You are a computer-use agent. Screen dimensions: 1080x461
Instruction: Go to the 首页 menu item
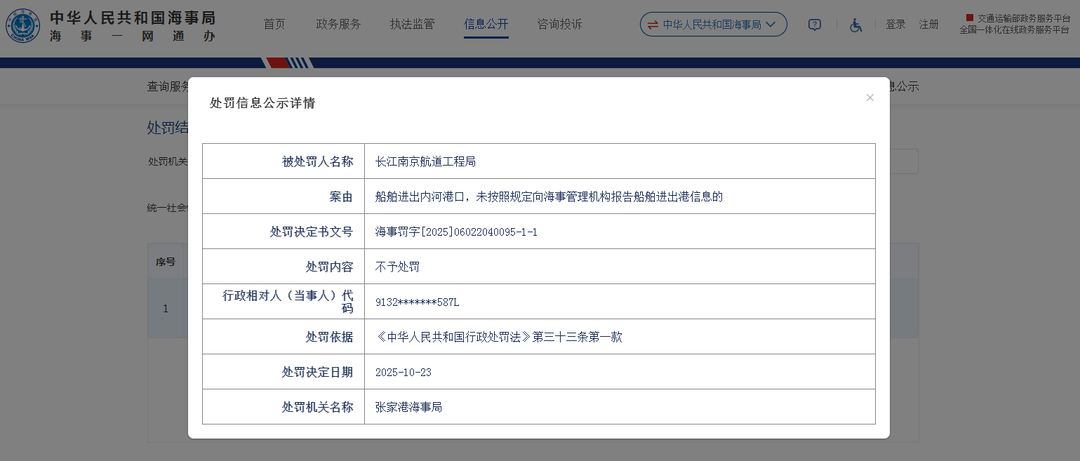[274, 24]
